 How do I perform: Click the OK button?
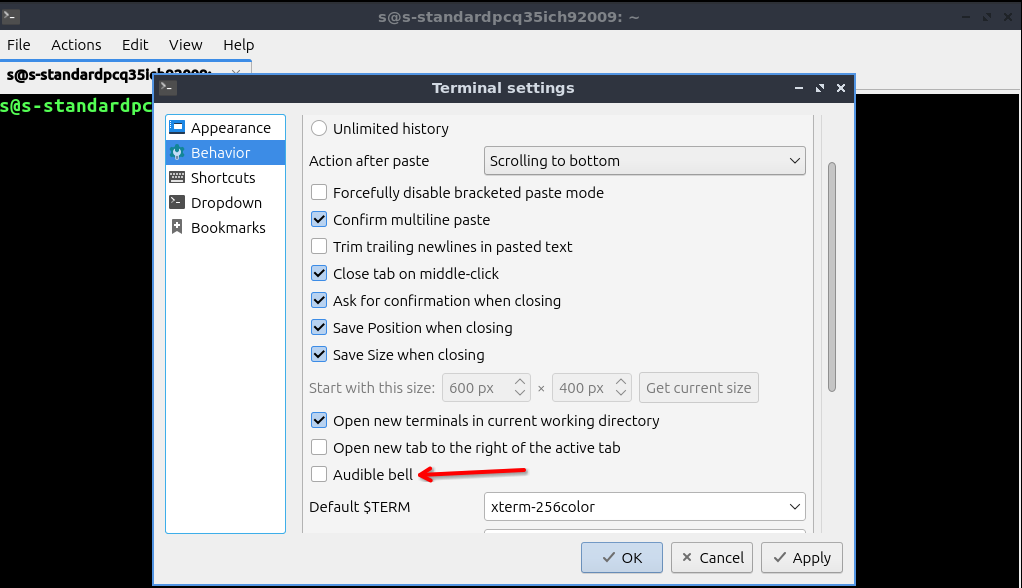621,558
